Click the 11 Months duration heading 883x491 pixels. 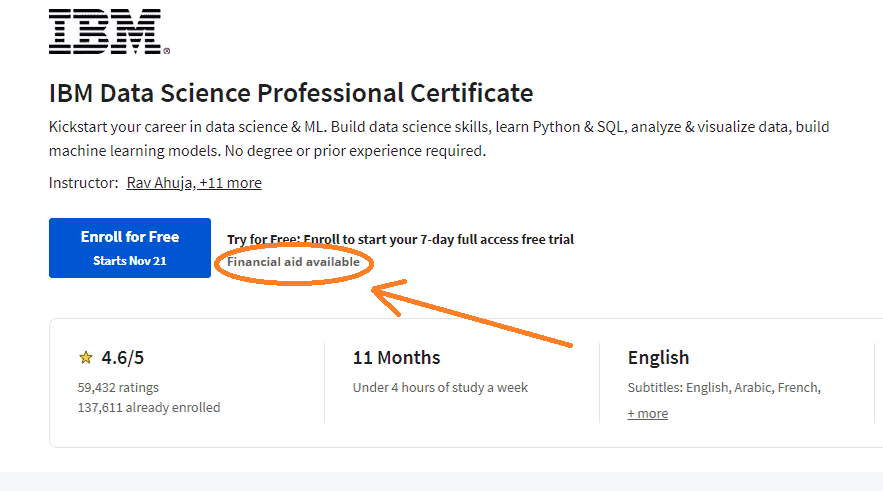[x=396, y=358]
